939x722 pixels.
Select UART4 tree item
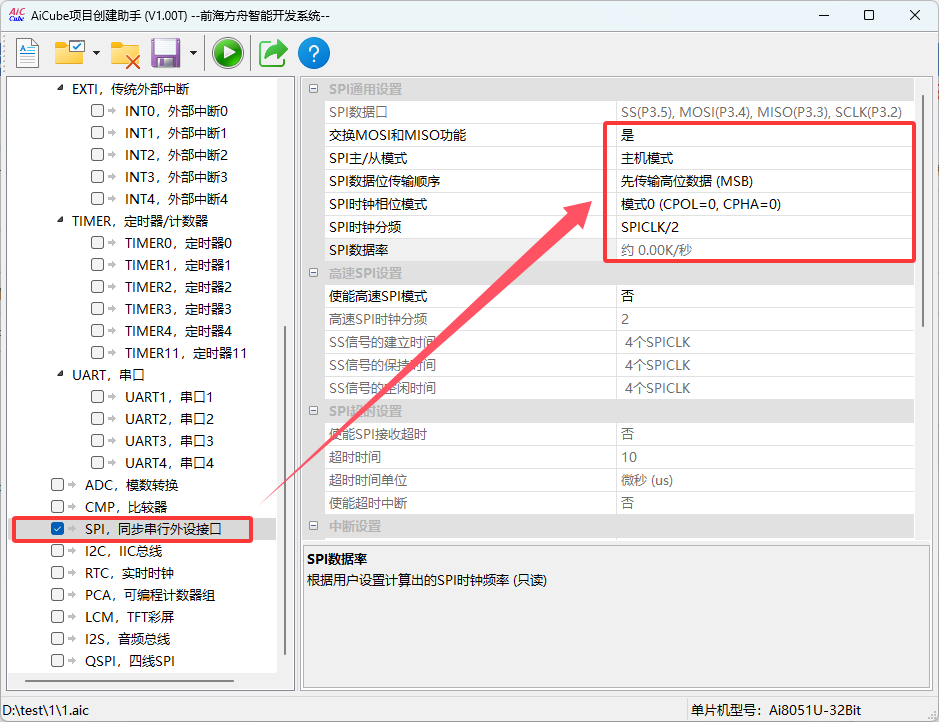point(169,463)
